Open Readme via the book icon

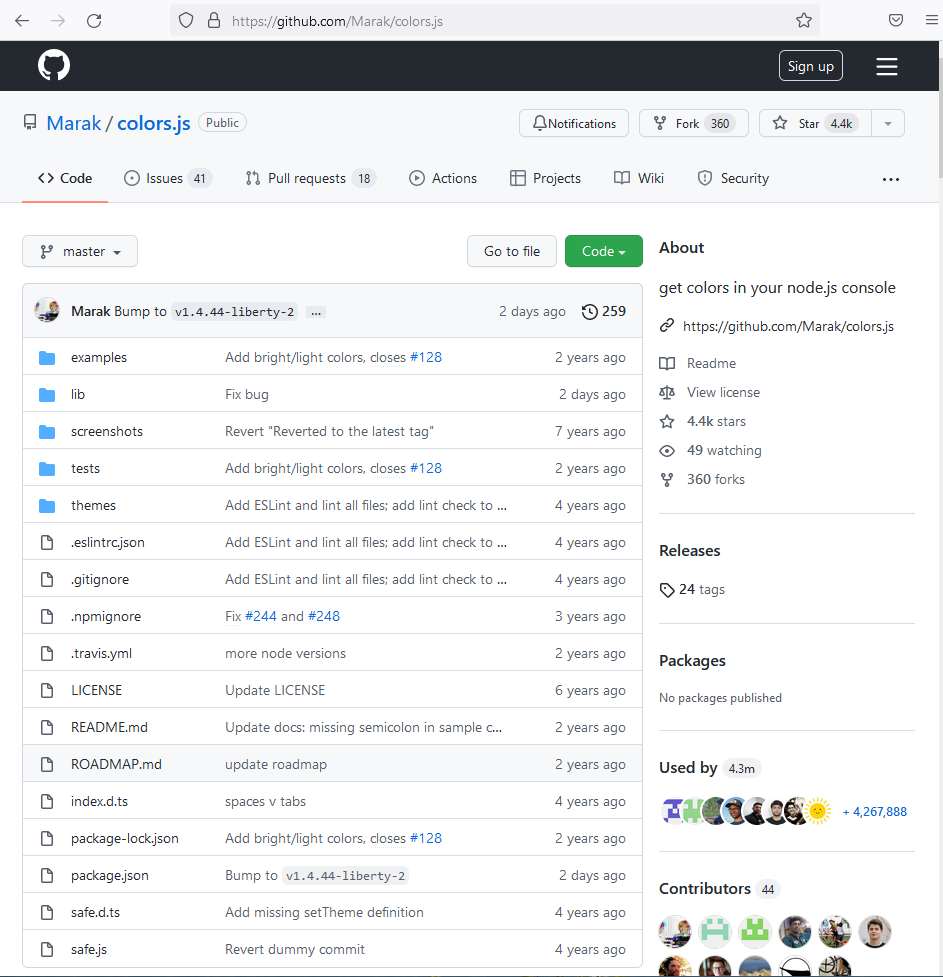pos(666,362)
